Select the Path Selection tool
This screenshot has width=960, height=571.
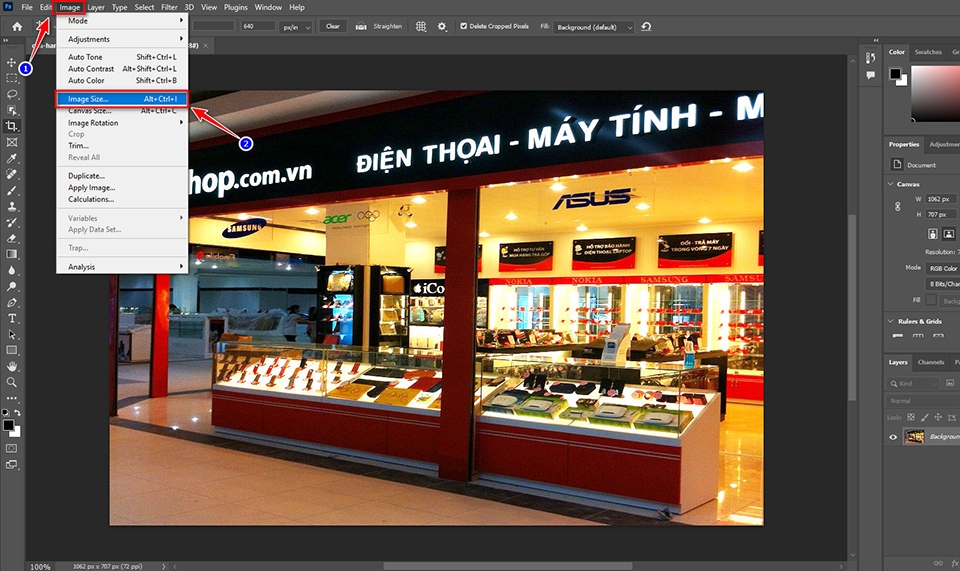pos(12,334)
